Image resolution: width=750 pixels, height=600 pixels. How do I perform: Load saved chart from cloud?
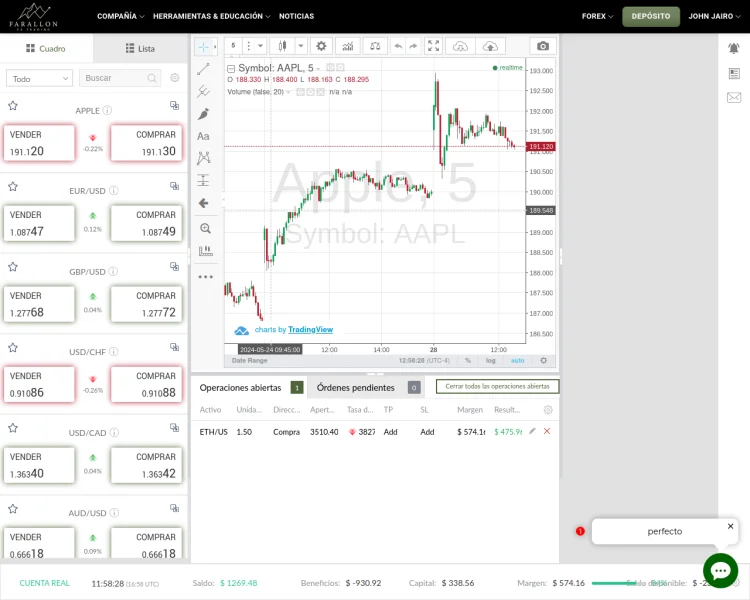point(460,46)
